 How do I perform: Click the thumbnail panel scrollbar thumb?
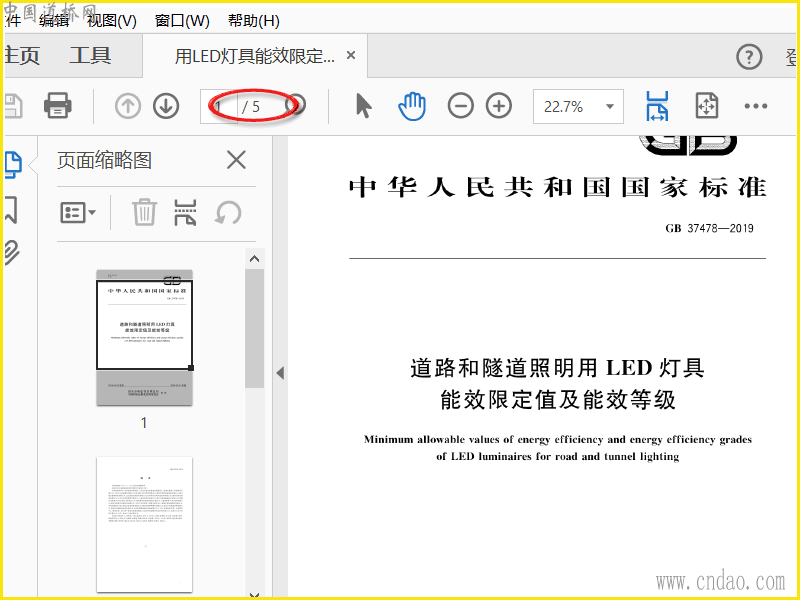click(x=254, y=329)
